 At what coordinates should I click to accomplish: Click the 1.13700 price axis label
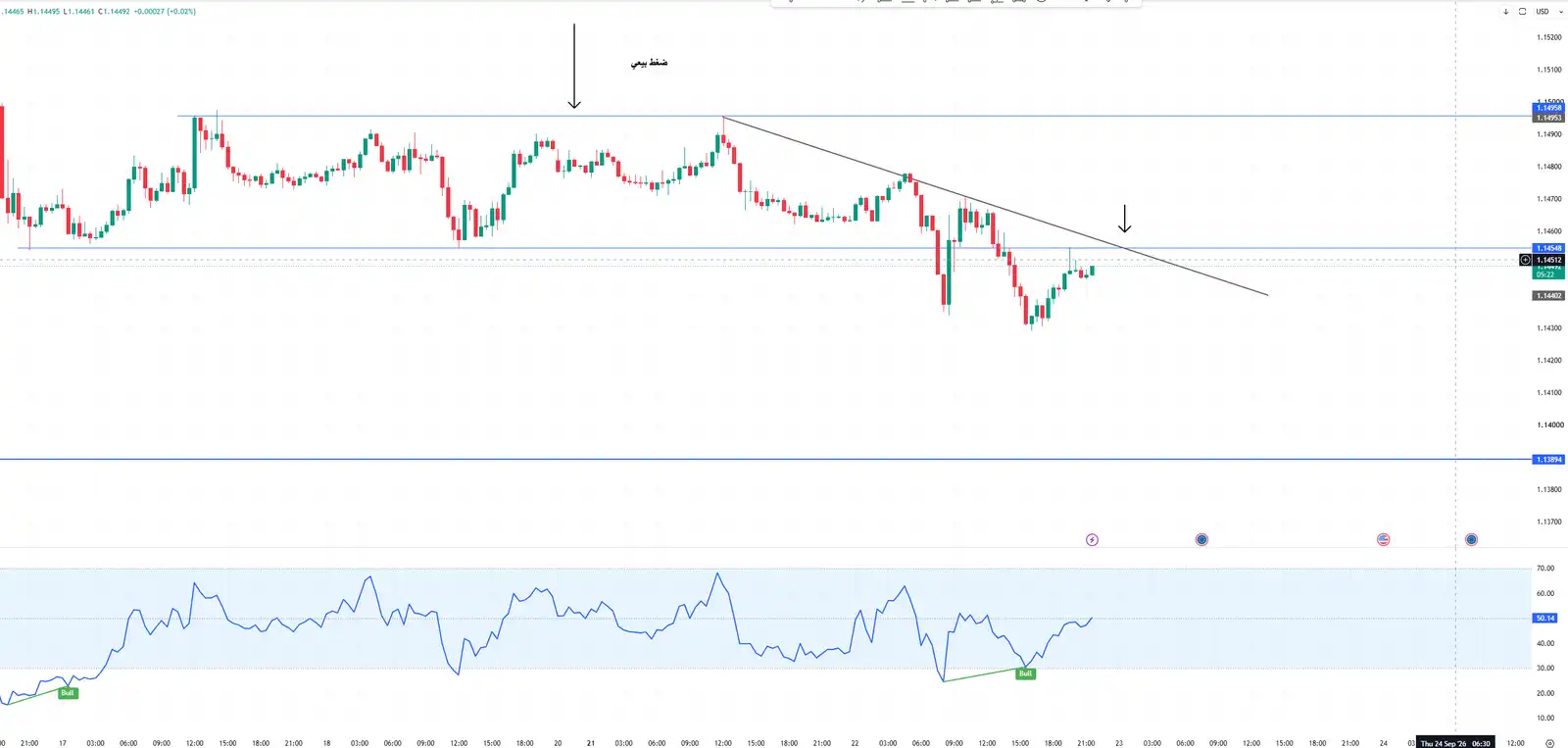[1549, 522]
